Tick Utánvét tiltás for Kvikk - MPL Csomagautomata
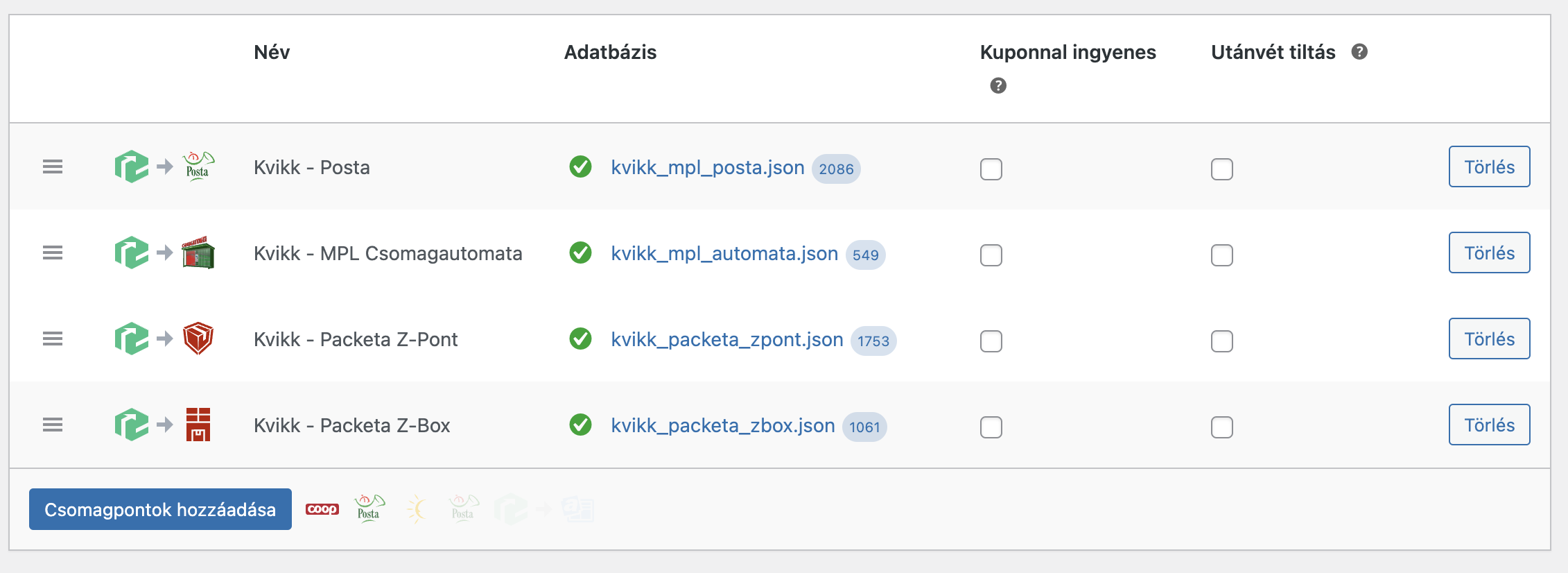The image size is (1568, 573). (x=1222, y=255)
